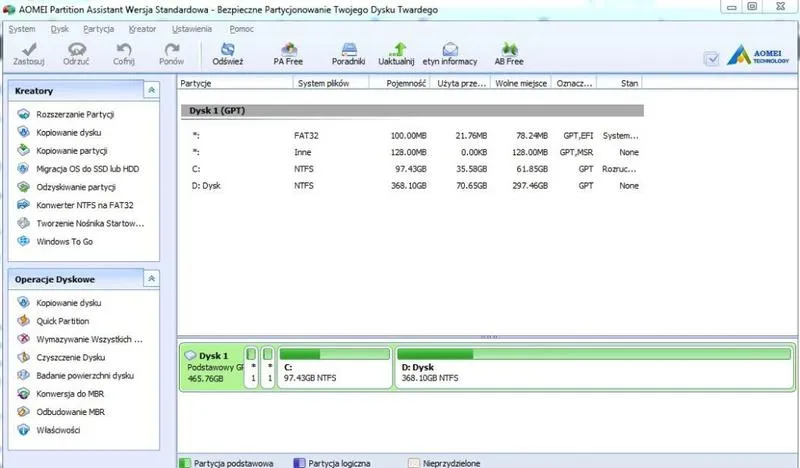
Task: Toggle the checkbox icon beside AOMEI logo
Action: [x=711, y=59]
